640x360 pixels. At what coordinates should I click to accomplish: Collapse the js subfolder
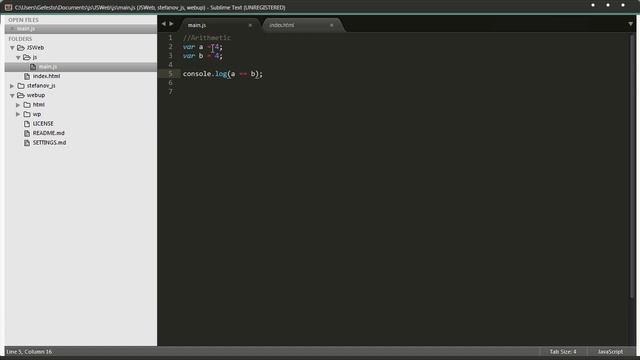(x=18, y=58)
